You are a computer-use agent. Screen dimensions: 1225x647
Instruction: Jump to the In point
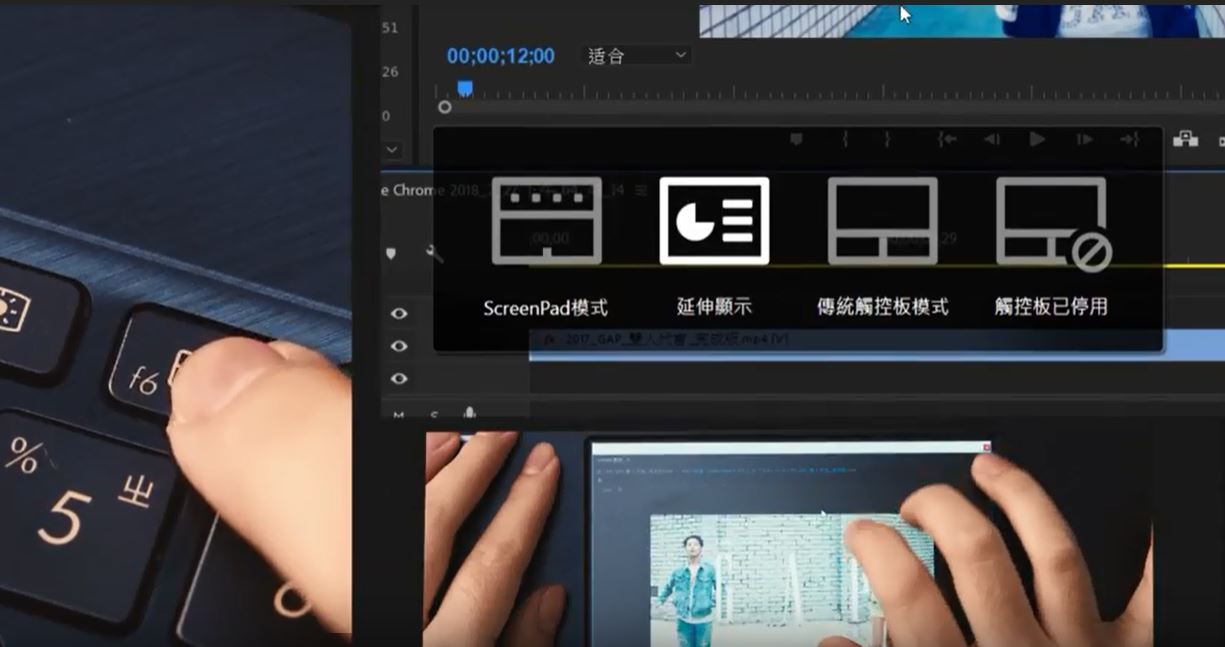[947, 140]
